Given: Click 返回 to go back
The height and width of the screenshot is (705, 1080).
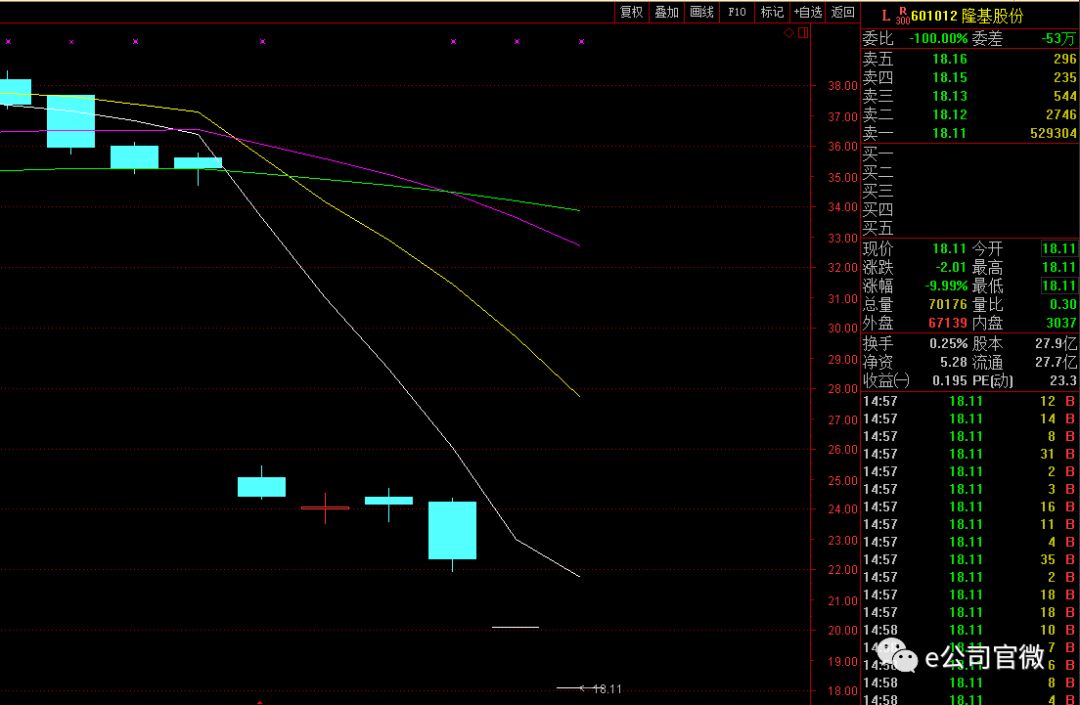Looking at the screenshot, I should coord(843,12).
